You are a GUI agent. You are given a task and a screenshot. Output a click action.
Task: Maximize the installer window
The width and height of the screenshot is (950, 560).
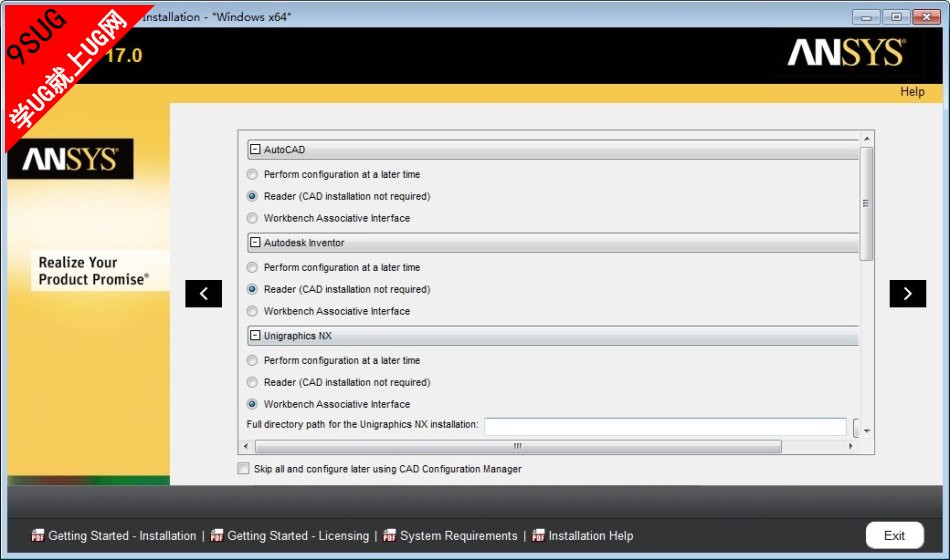[x=896, y=17]
